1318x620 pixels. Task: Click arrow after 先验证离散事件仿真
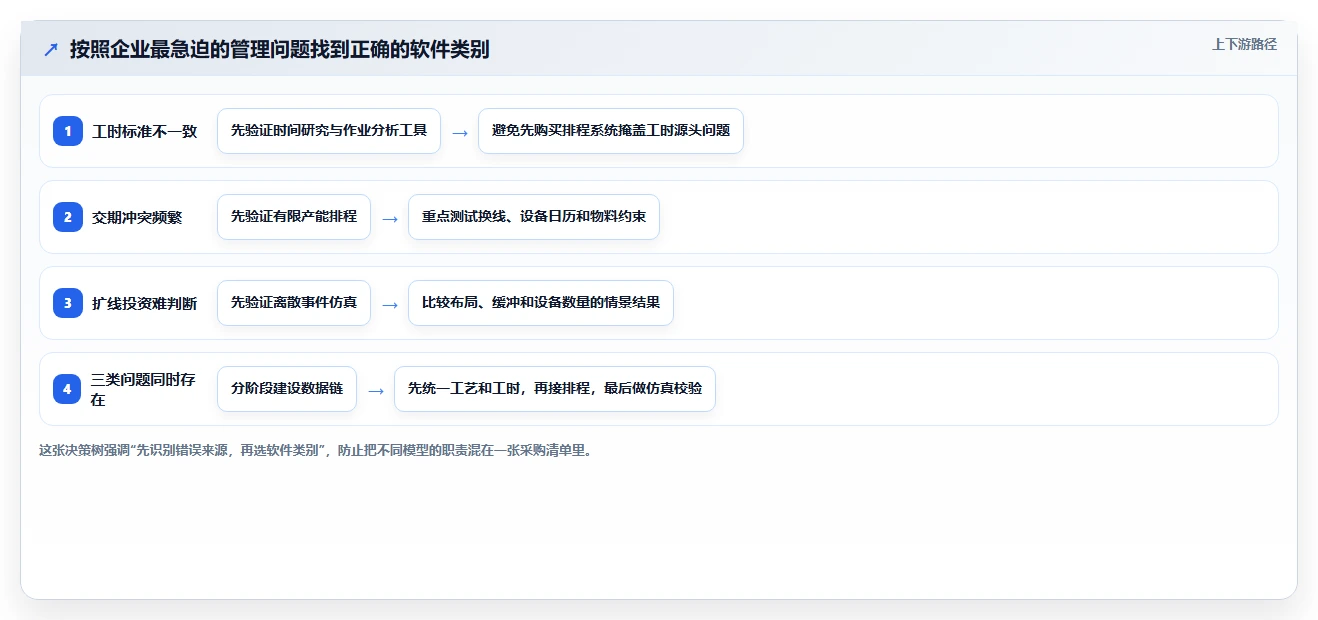click(x=390, y=304)
